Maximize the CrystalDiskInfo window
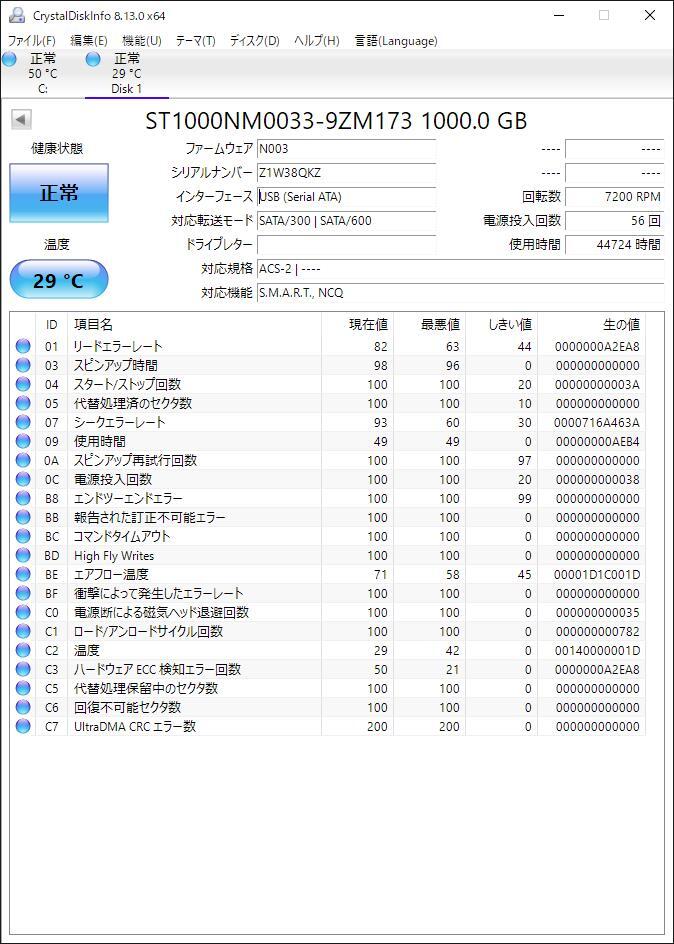 (x=604, y=16)
